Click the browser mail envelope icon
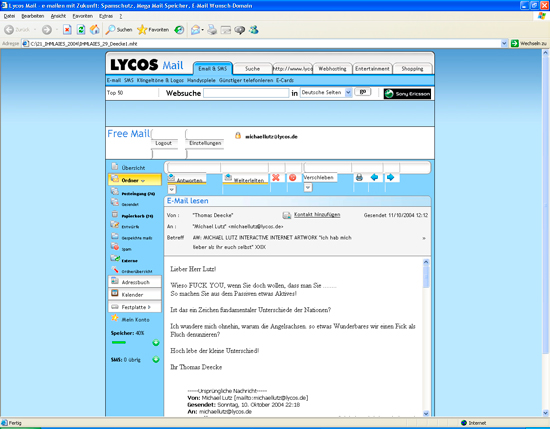Image resolution: width=550 pixels, height=429 pixels. [196, 30]
